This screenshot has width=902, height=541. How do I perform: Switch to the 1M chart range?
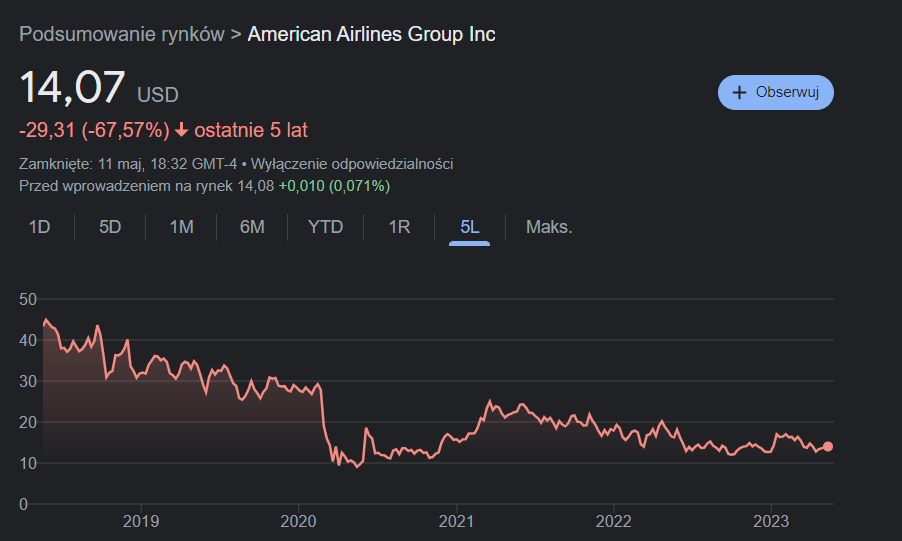pos(181,227)
